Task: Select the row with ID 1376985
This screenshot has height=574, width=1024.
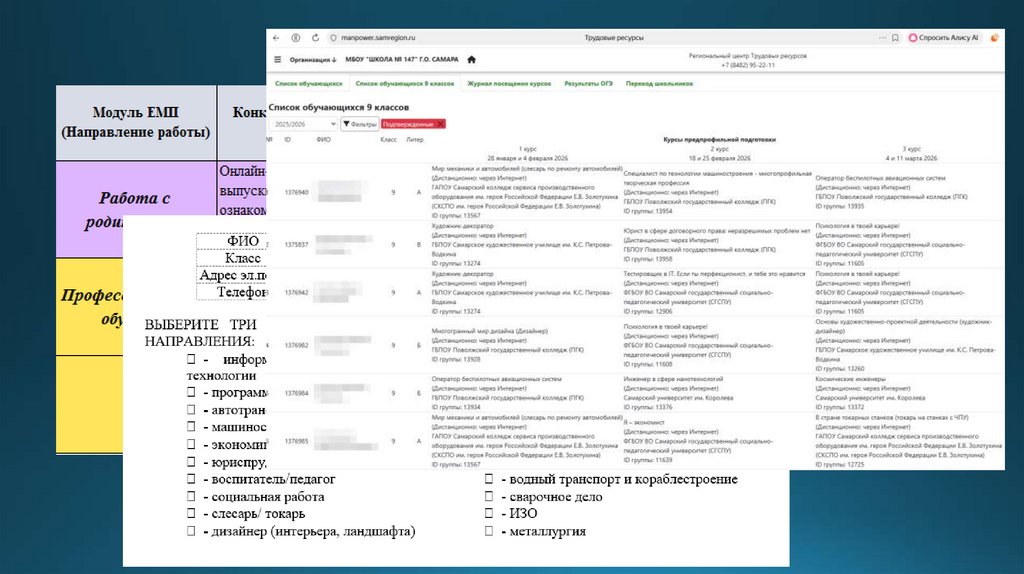Action: click(x=635, y=441)
